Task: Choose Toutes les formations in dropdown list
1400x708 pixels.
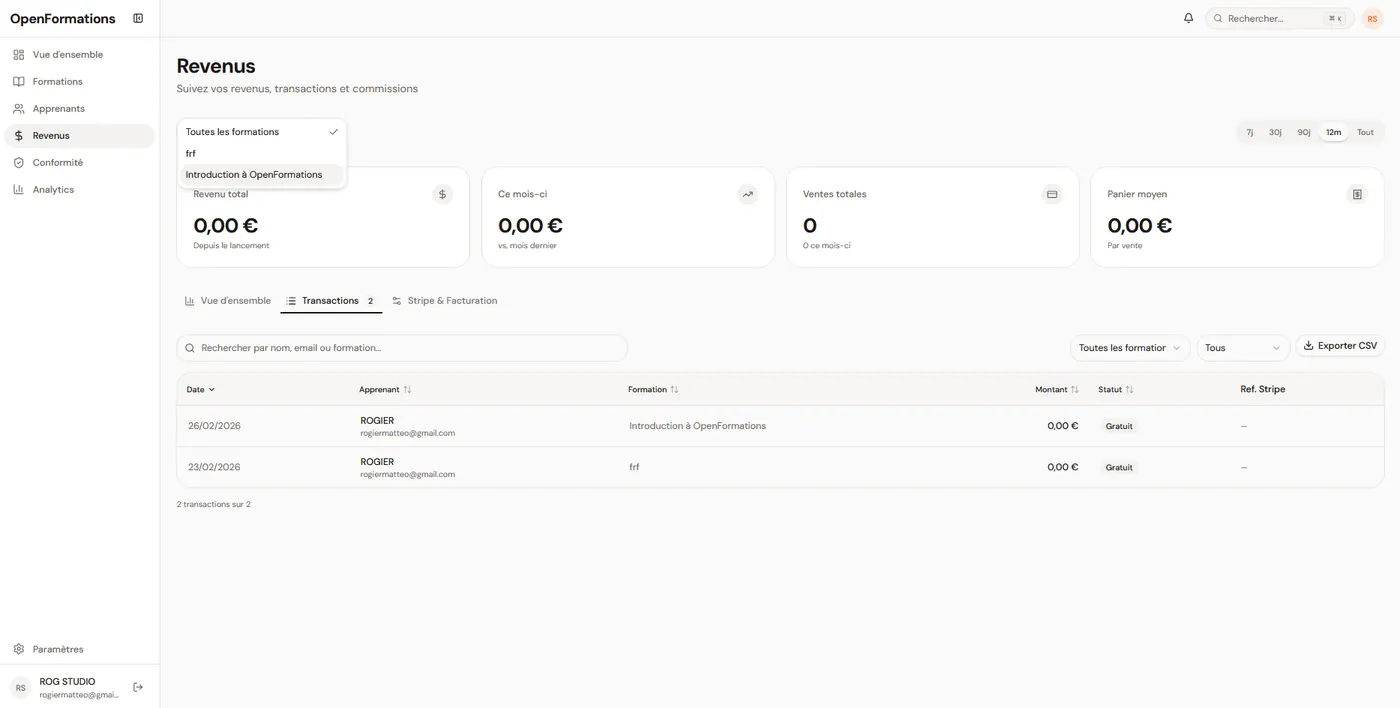Action: coord(262,132)
